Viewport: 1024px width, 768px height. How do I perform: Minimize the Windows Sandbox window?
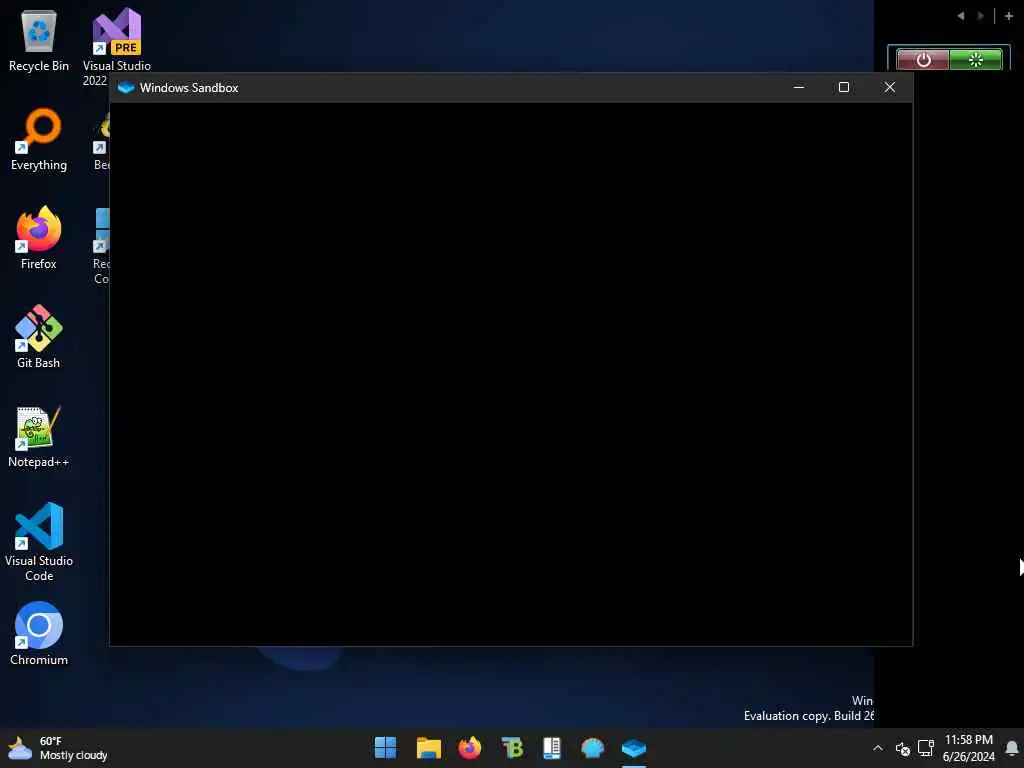point(799,87)
